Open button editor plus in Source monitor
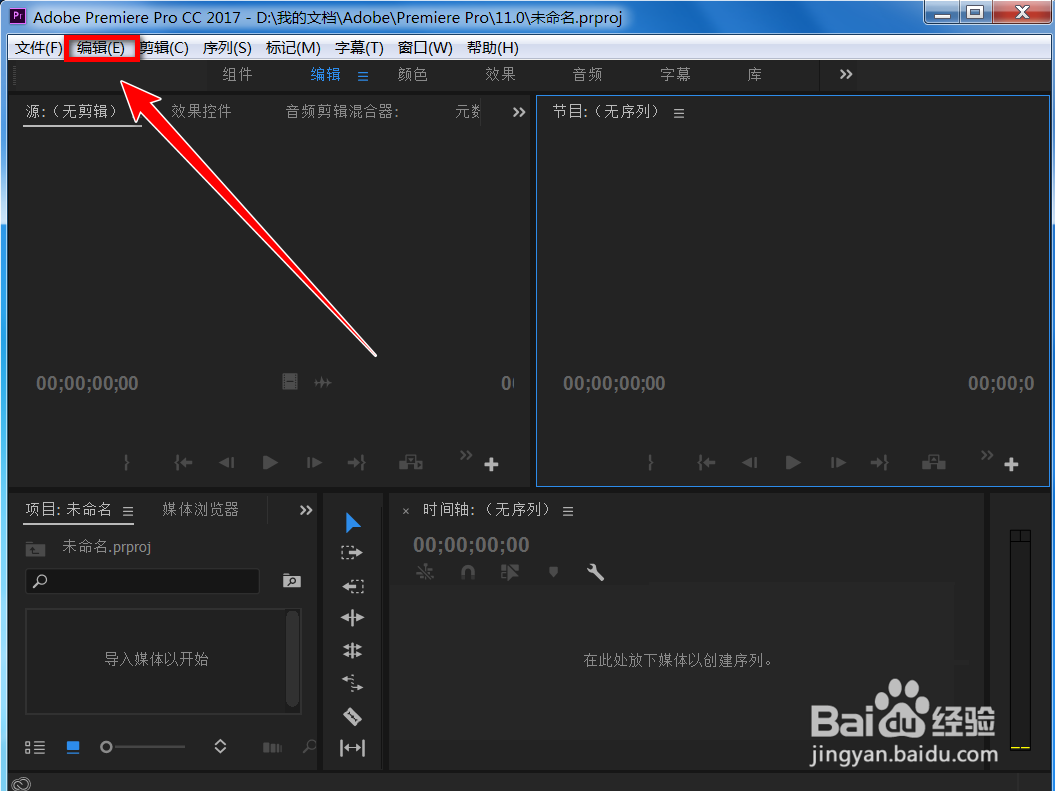This screenshot has width=1055, height=791. pyautogui.click(x=491, y=464)
